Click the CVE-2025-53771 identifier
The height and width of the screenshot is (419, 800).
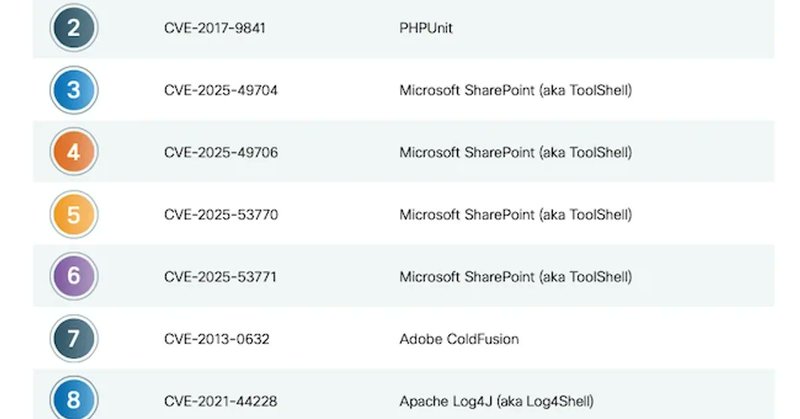point(220,277)
